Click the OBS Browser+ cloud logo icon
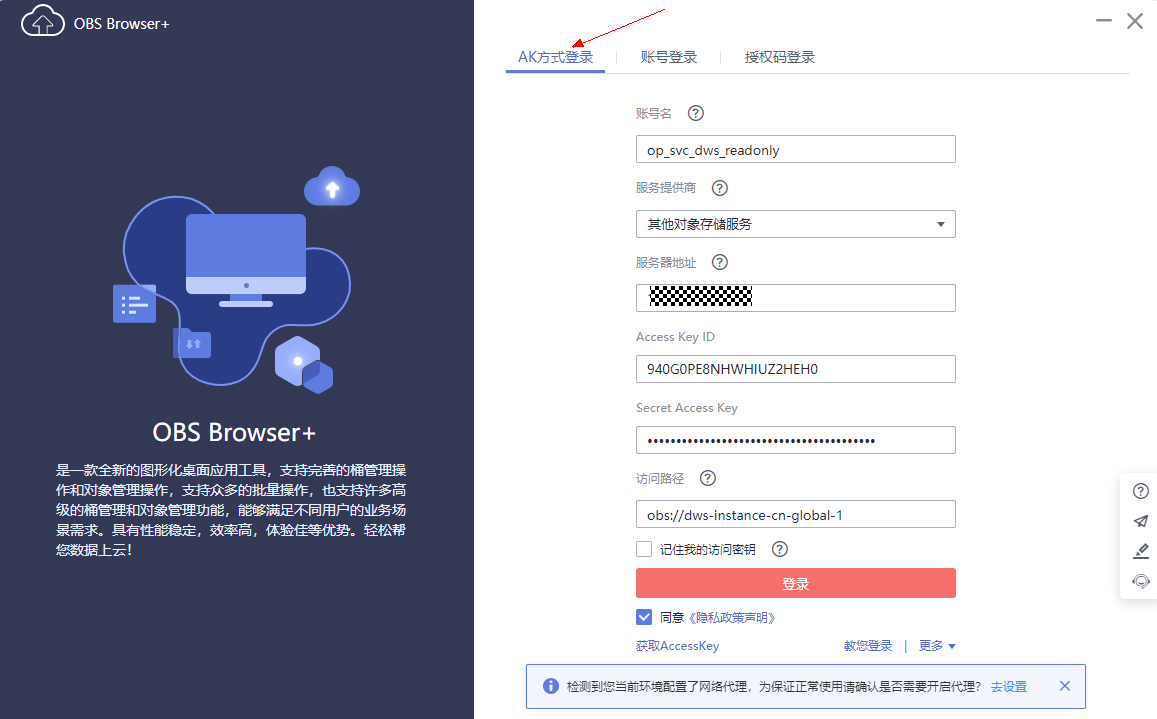The image size is (1157, 719). tap(43, 21)
